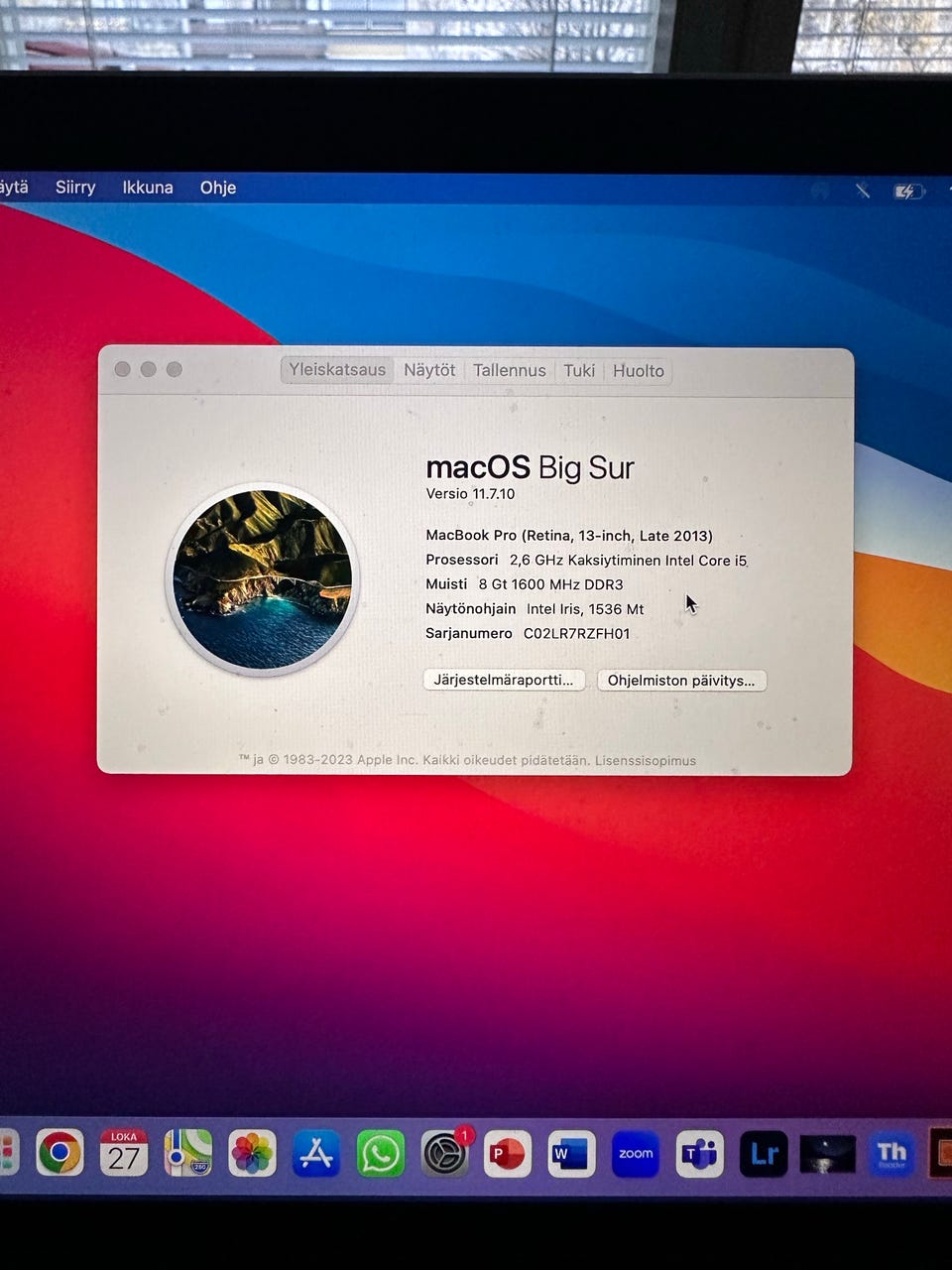Click serial number C02LR7RZFH01
The width and height of the screenshot is (952, 1270).
(x=577, y=634)
